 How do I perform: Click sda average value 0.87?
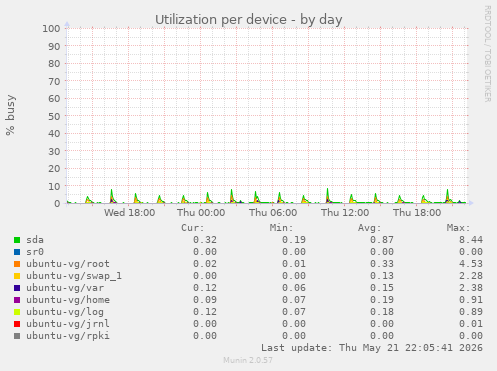(382, 240)
